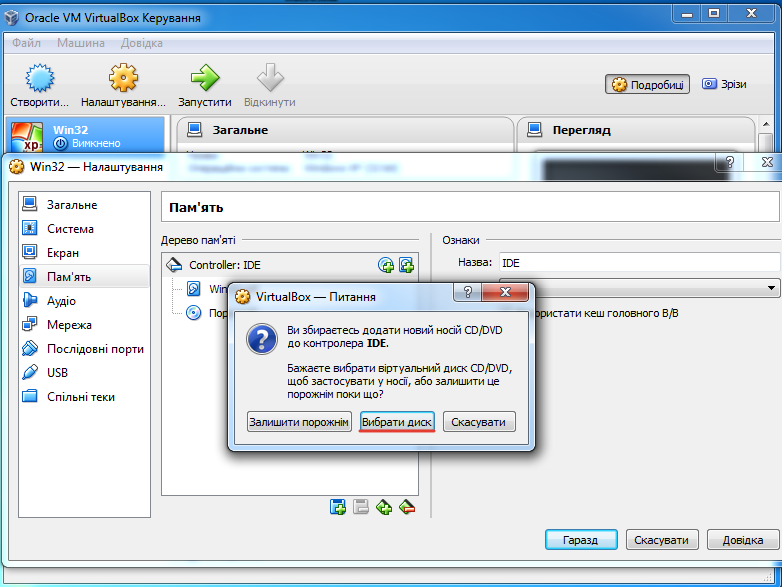Click Залишити порожнім button
782x587 pixels.
click(x=299, y=422)
